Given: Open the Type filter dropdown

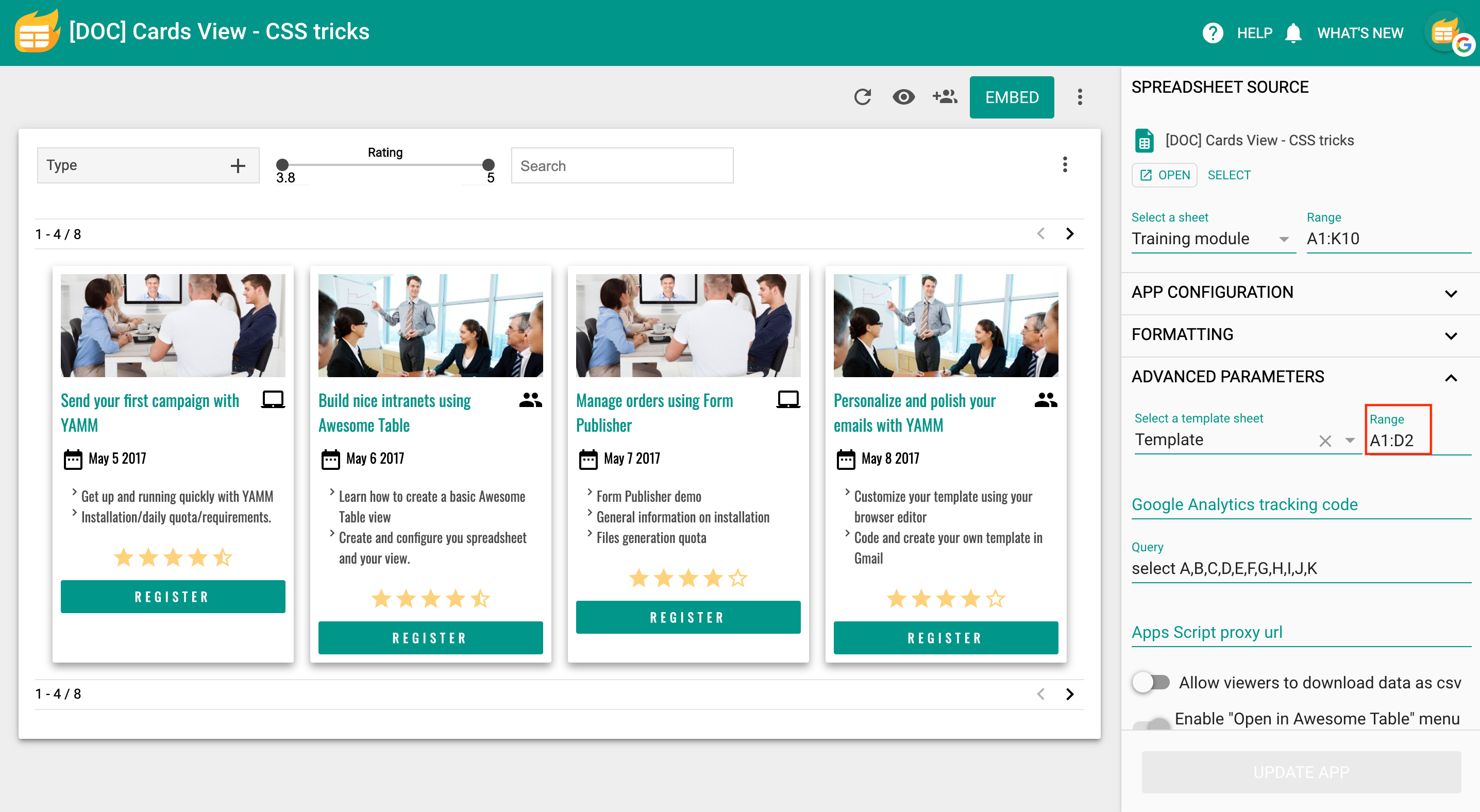Looking at the screenshot, I should click(148, 165).
